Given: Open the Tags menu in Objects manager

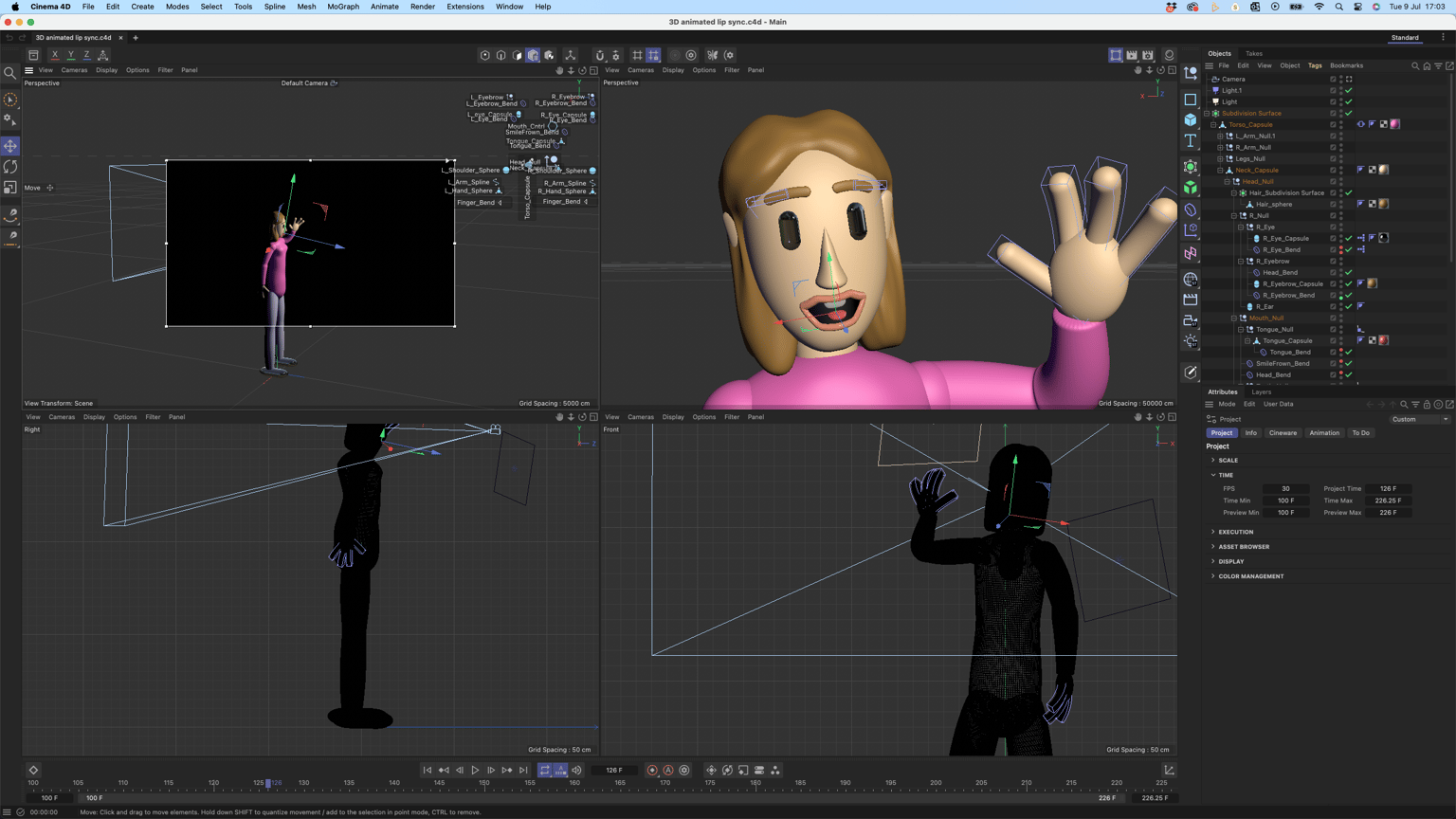Looking at the screenshot, I should click(x=1315, y=65).
